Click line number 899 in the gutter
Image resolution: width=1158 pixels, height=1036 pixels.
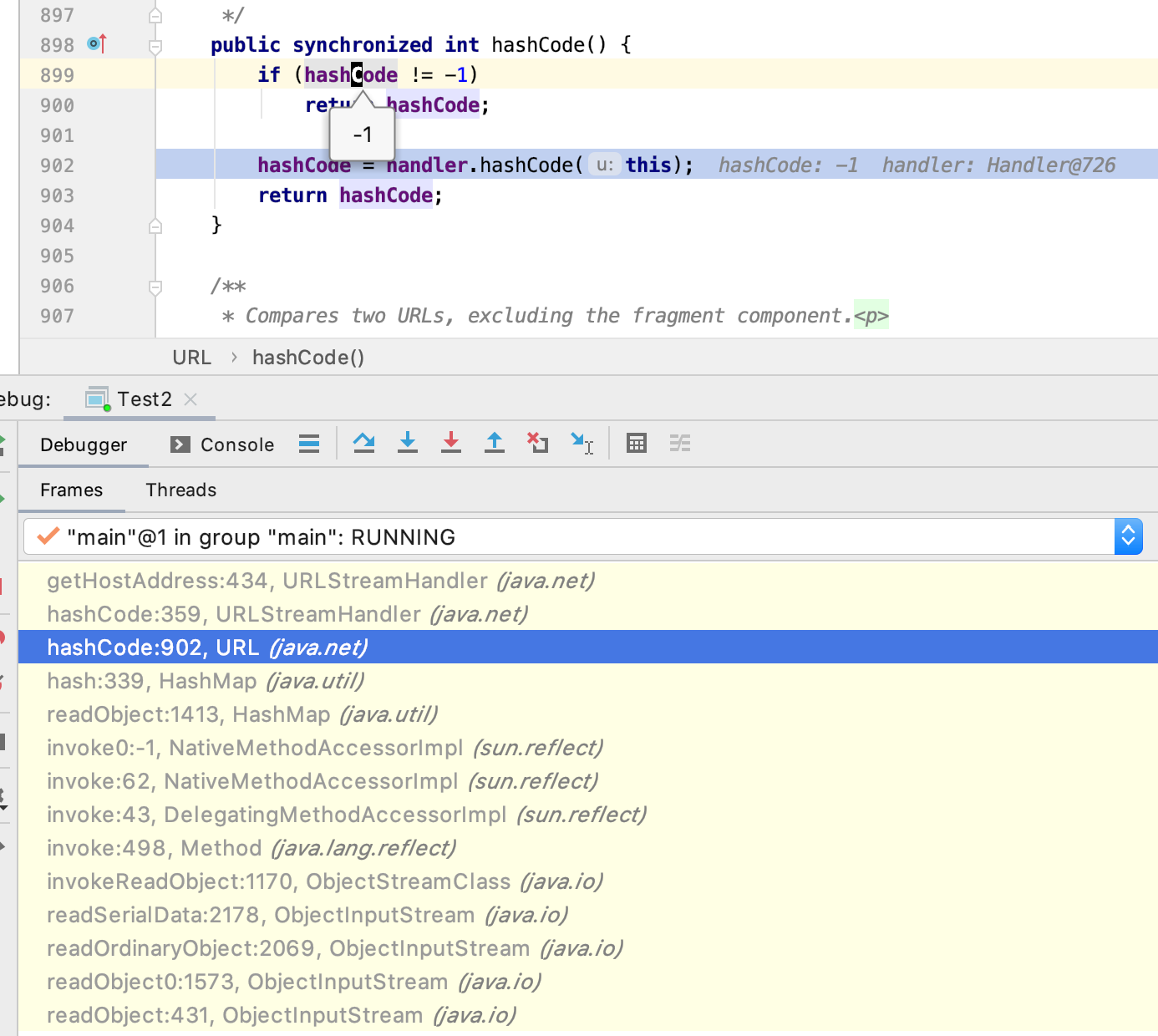57,75
